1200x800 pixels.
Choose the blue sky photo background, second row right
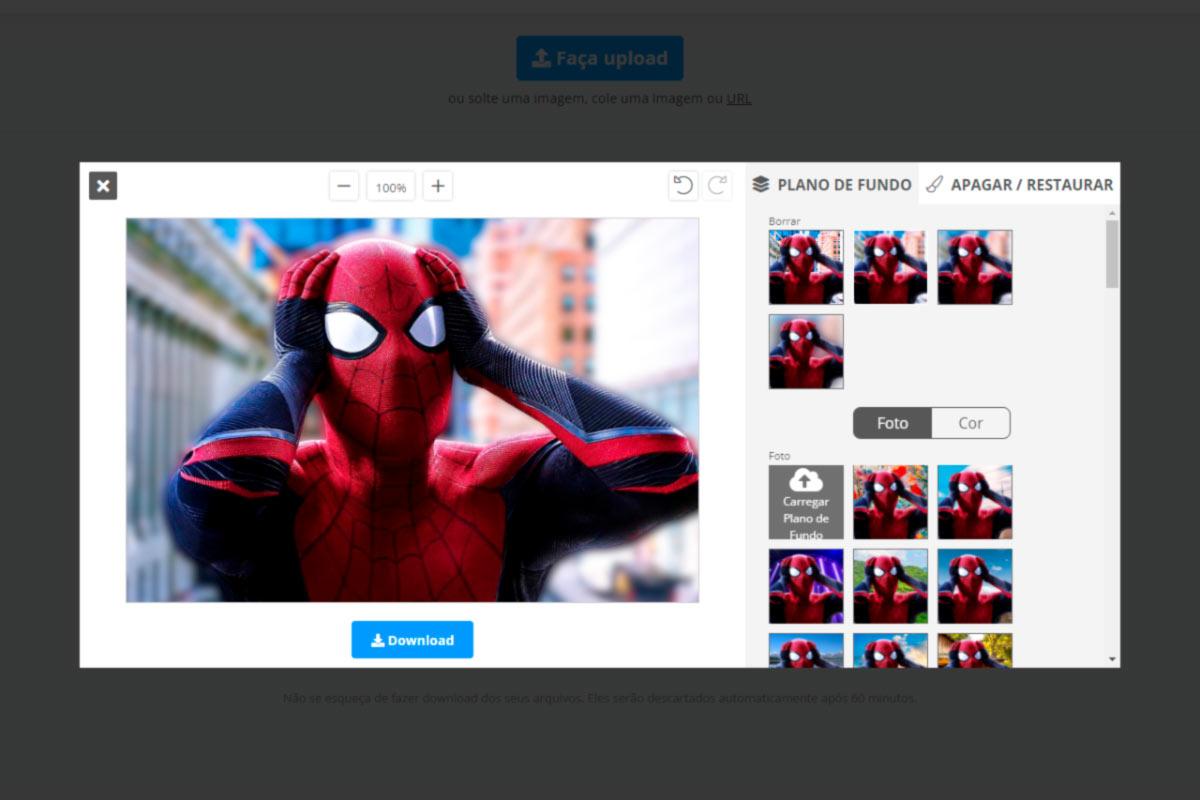pyautogui.click(x=975, y=586)
